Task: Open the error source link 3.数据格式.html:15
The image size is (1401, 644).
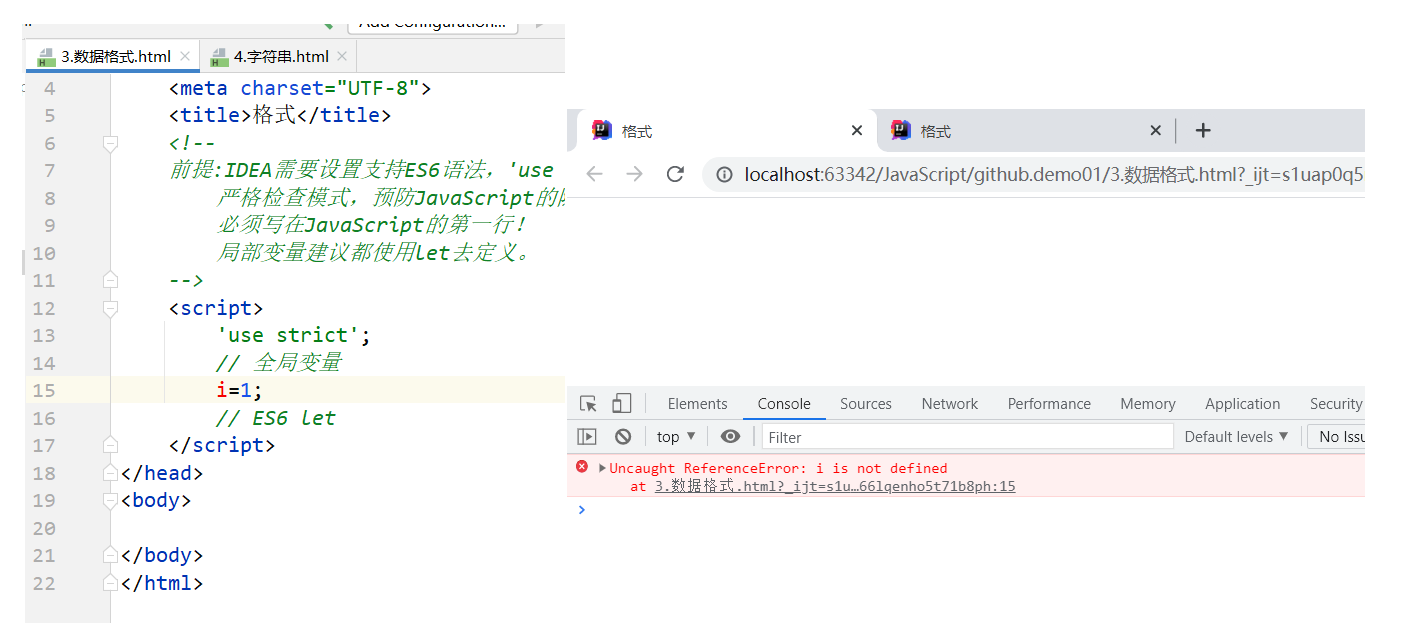Action: [x=835, y=487]
